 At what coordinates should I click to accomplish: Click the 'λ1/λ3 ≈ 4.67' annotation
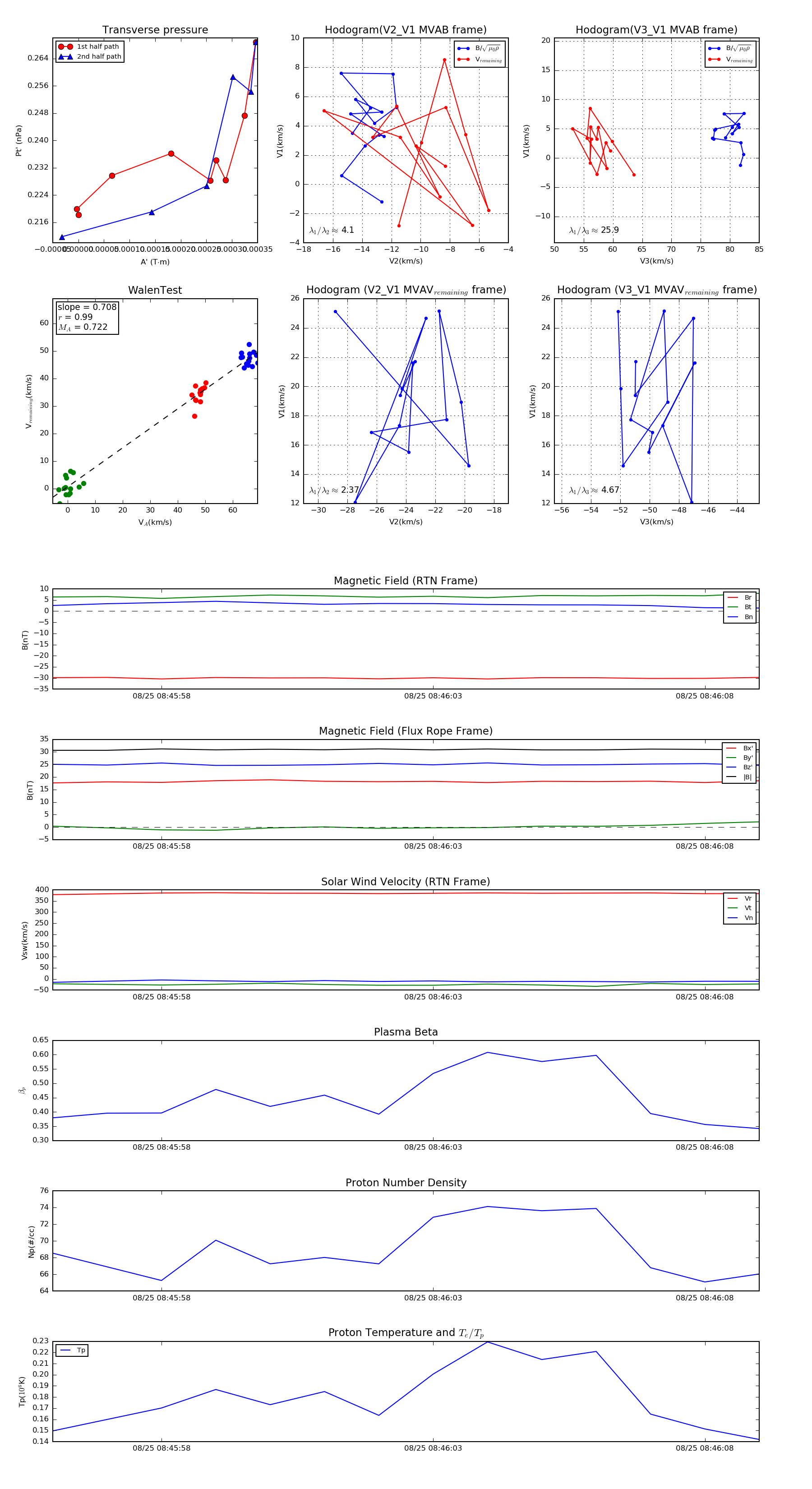594,490
